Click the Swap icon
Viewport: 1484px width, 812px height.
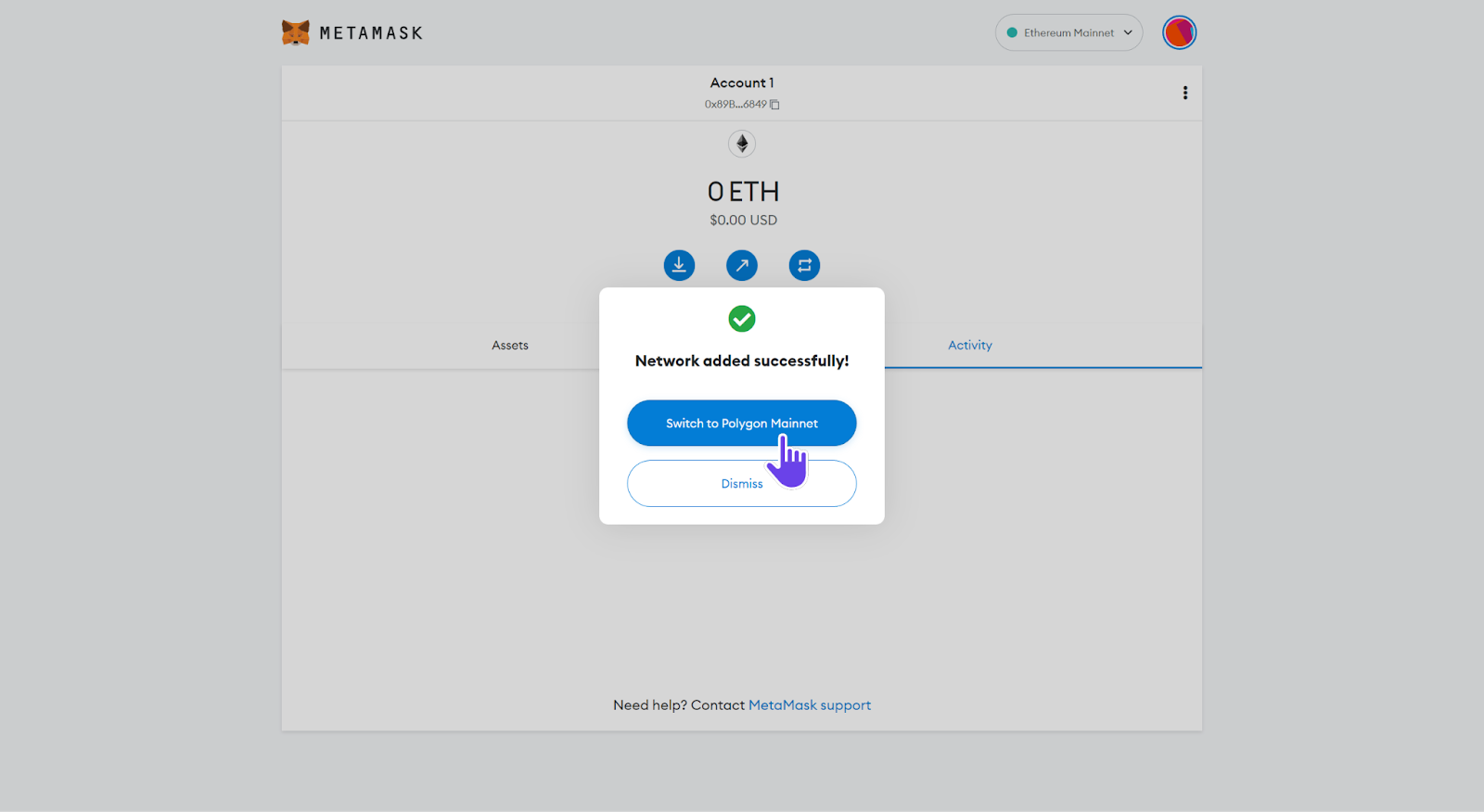(x=804, y=265)
